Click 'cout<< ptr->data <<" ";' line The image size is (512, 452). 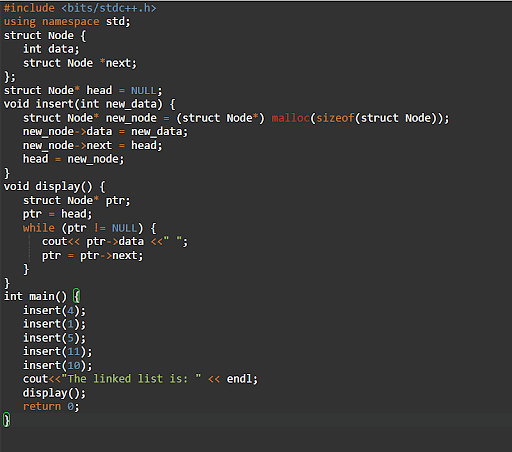point(115,242)
